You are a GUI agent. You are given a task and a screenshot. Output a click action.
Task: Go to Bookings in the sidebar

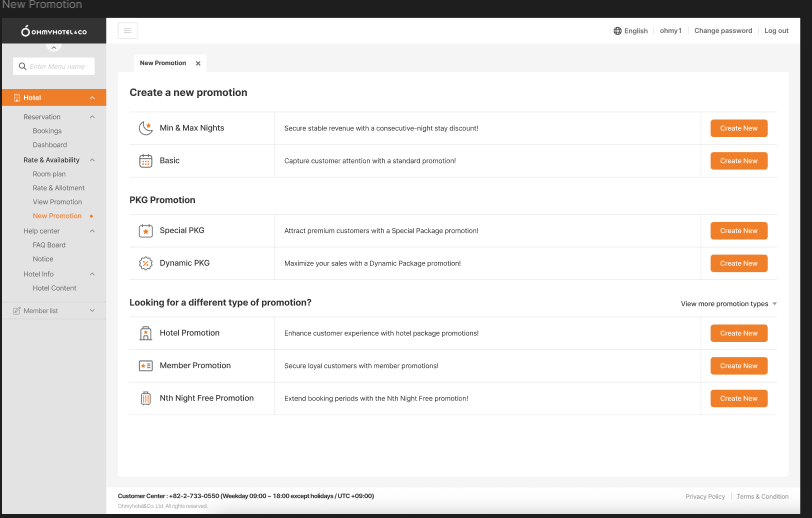tap(47, 131)
